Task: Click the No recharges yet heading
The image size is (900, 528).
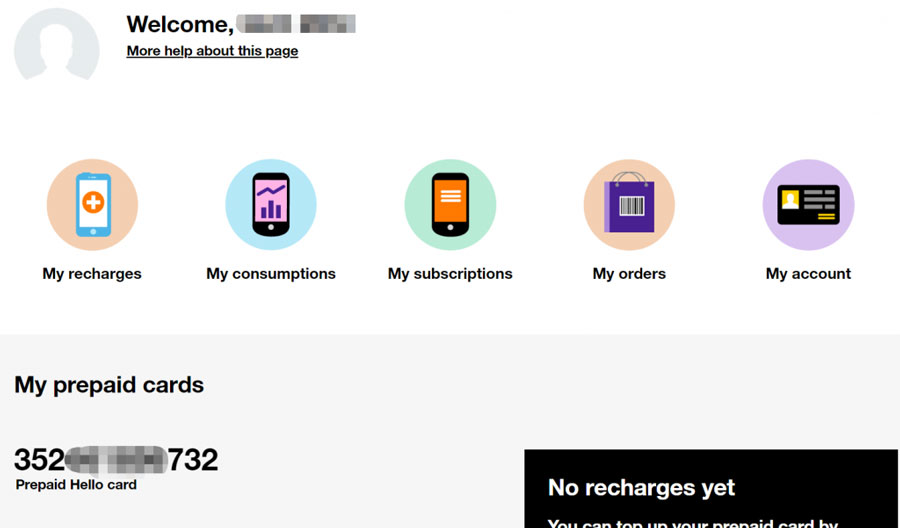Action: point(641,488)
